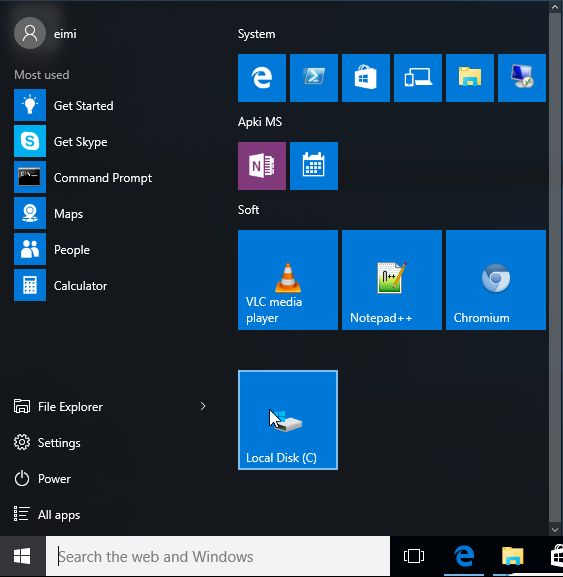Launch the OneNote tile
563x577 pixels.
262,166
